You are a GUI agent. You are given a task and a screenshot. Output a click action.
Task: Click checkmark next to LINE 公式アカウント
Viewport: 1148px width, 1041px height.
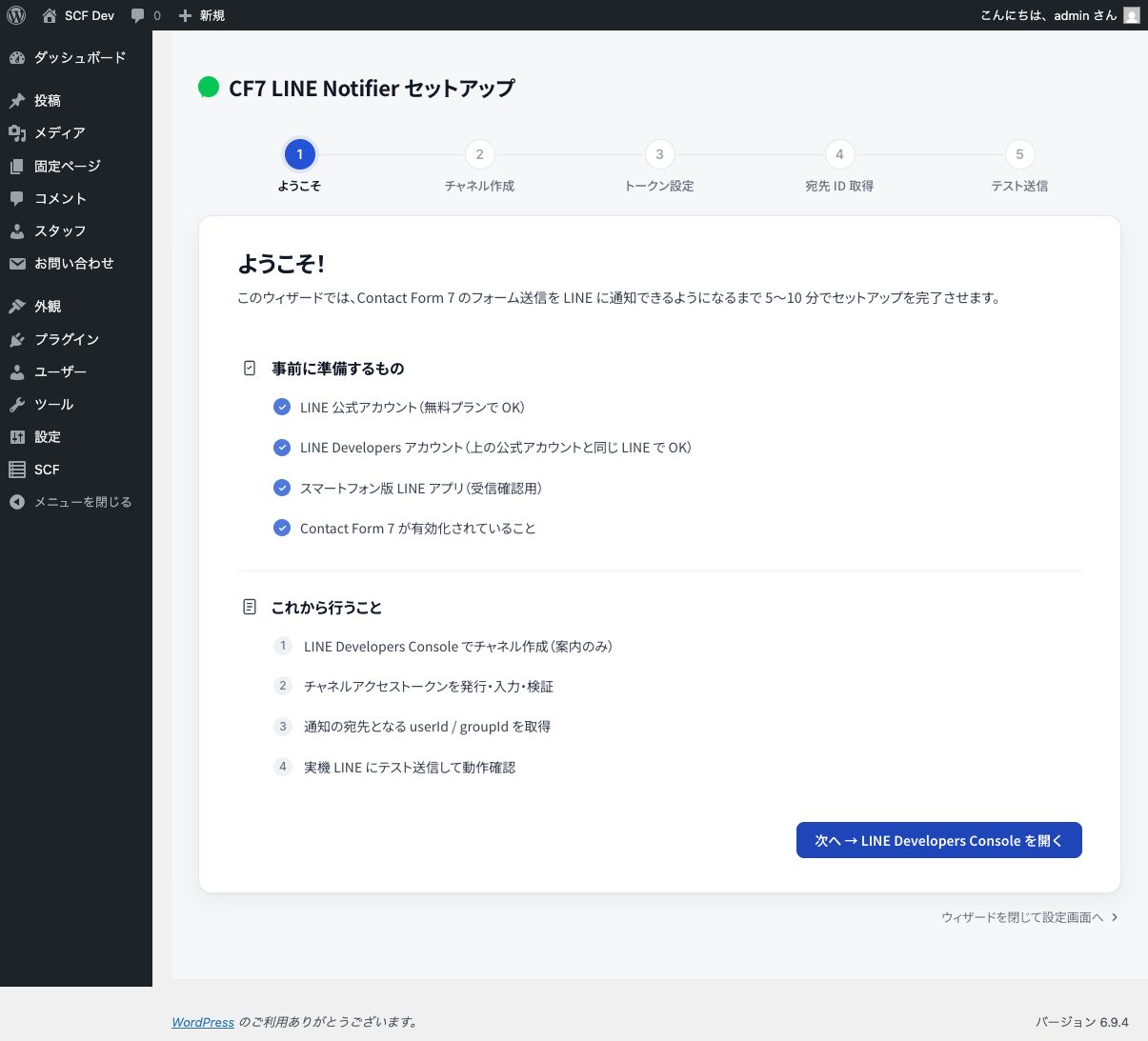[x=282, y=407]
